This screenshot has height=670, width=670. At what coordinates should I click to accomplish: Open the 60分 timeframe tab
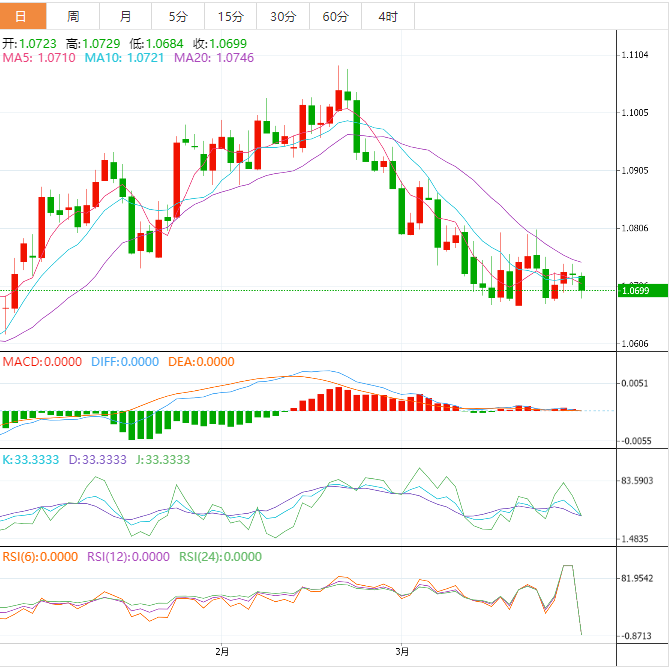[x=335, y=16]
